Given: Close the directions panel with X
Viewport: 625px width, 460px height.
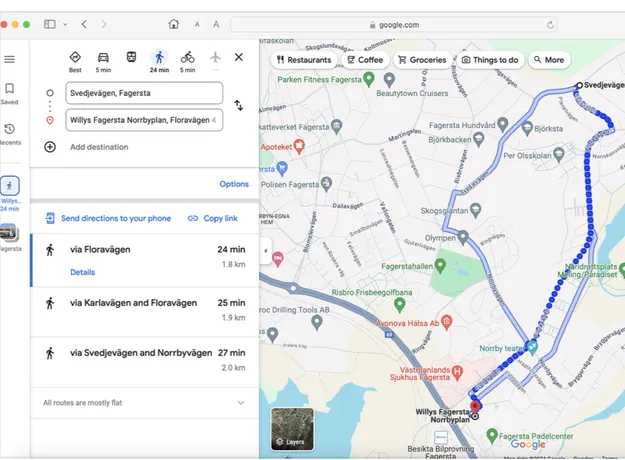Looking at the screenshot, I should click(x=239, y=57).
